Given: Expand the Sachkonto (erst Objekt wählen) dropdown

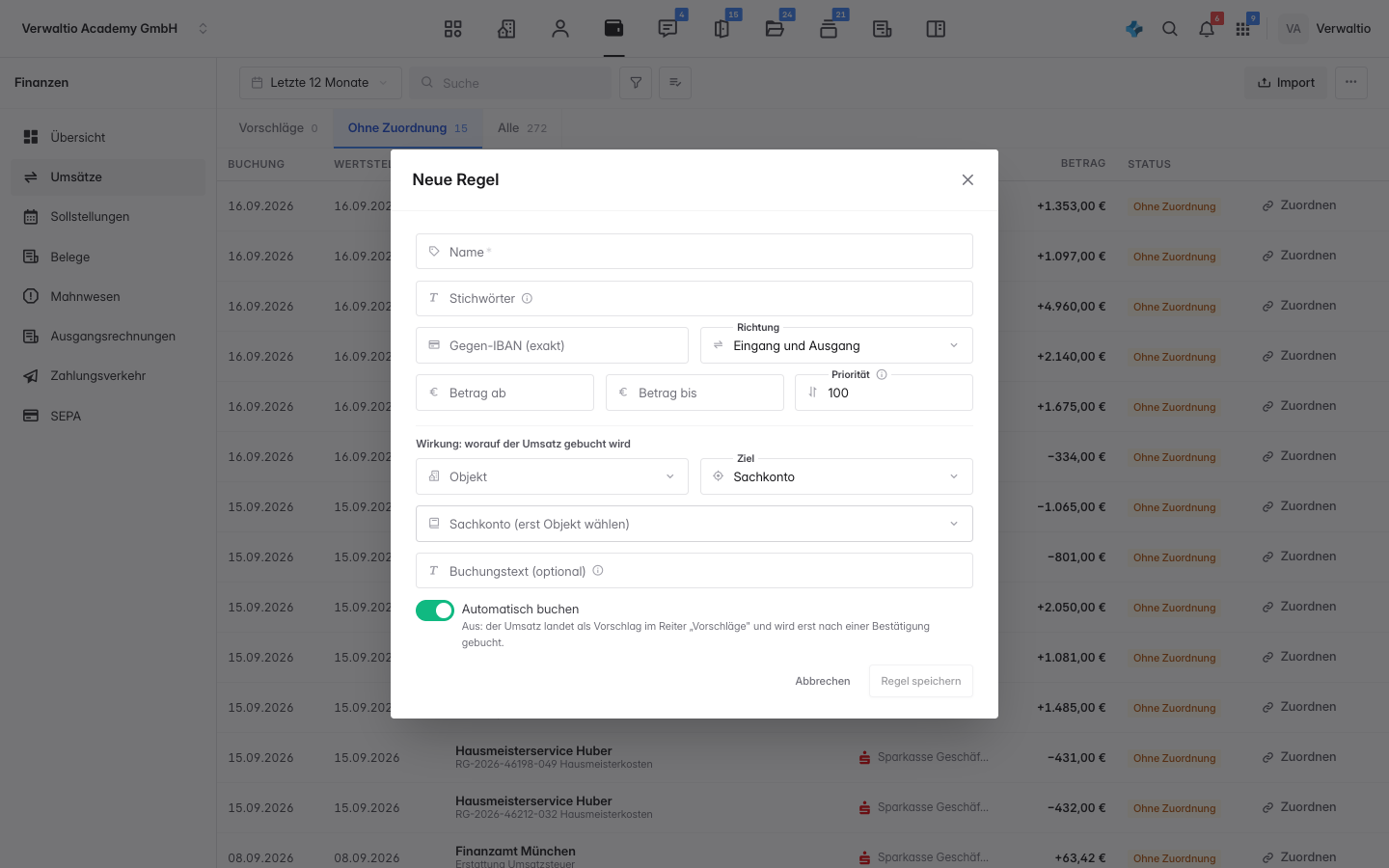Looking at the screenshot, I should point(694,524).
